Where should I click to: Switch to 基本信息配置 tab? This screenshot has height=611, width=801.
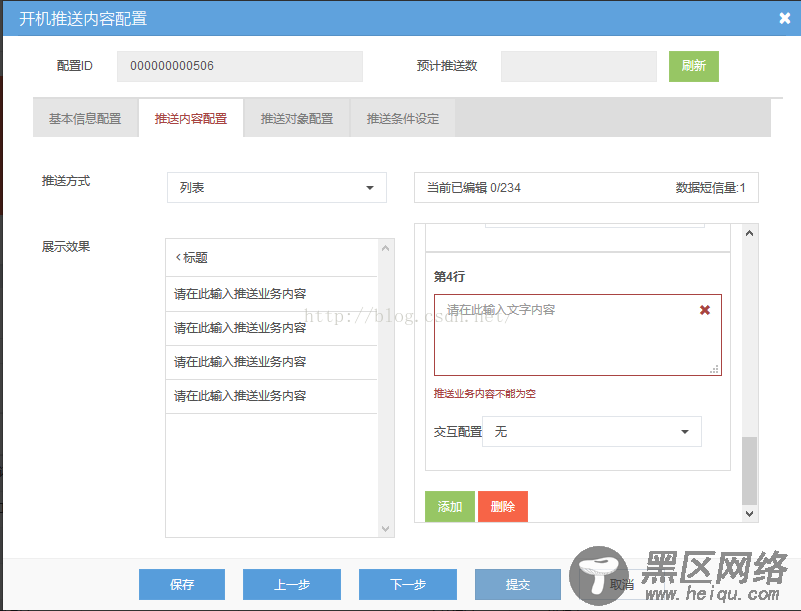[85, 119]
